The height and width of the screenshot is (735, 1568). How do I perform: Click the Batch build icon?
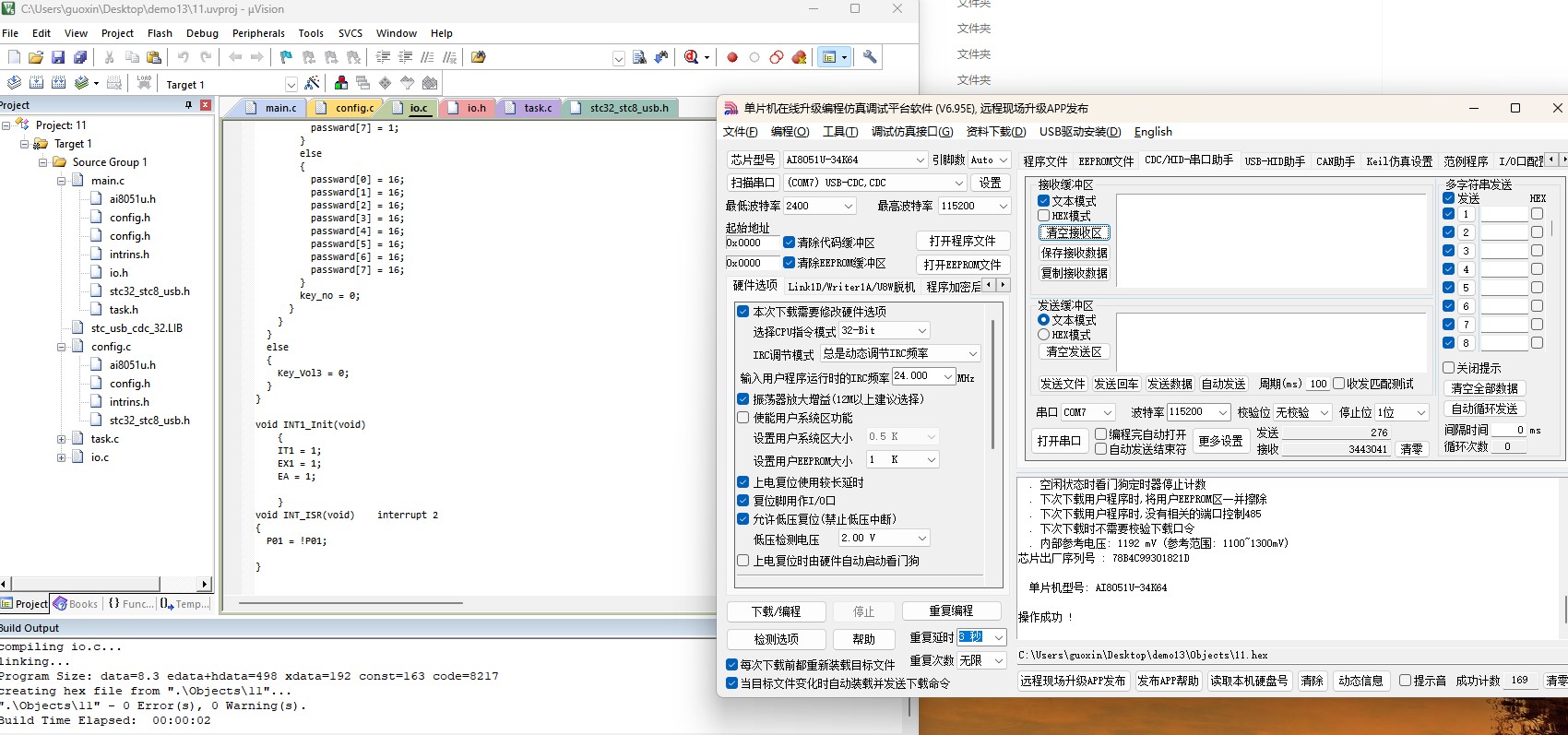point(82,83)
